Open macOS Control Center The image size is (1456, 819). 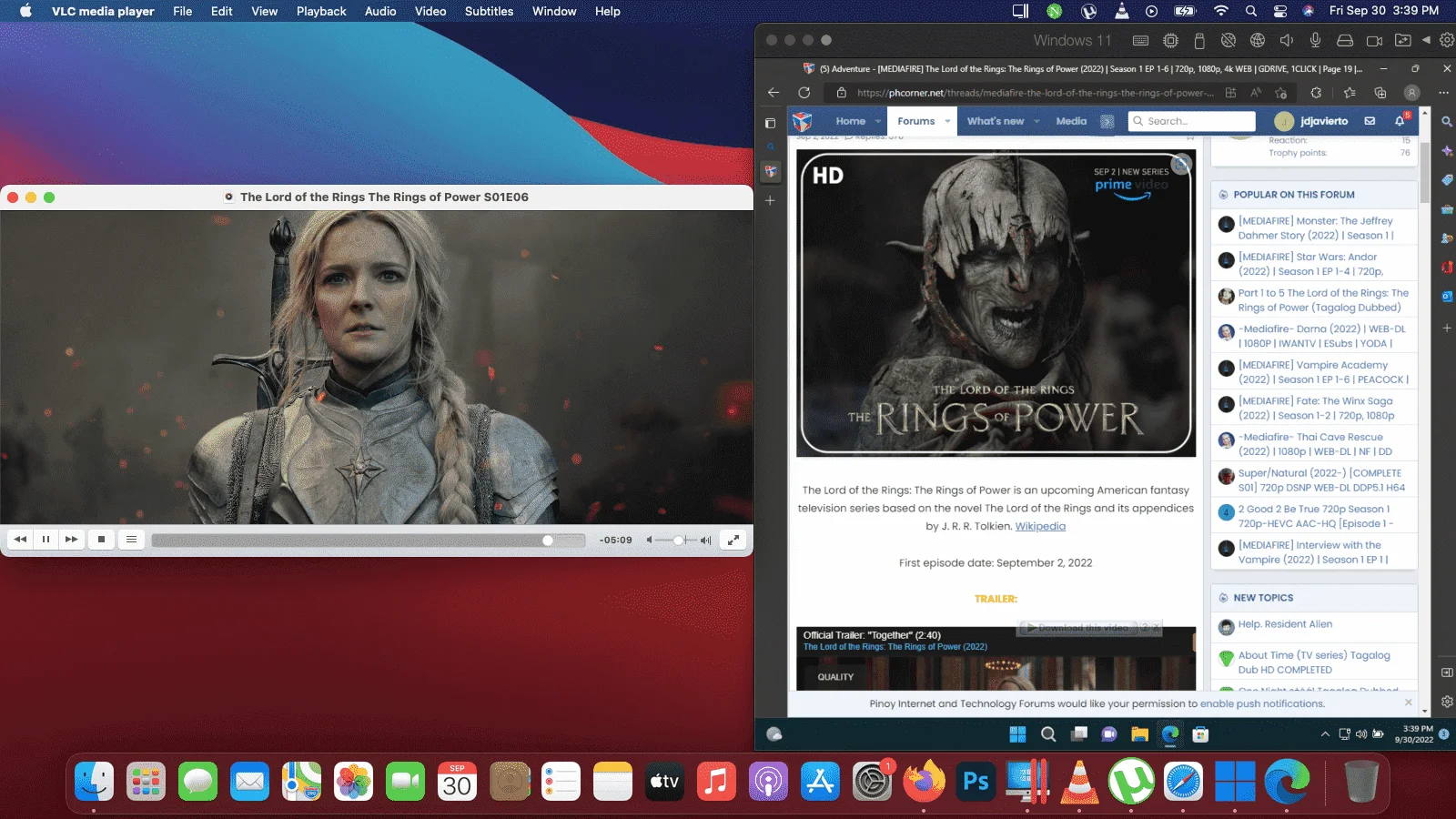(1280, 11)
